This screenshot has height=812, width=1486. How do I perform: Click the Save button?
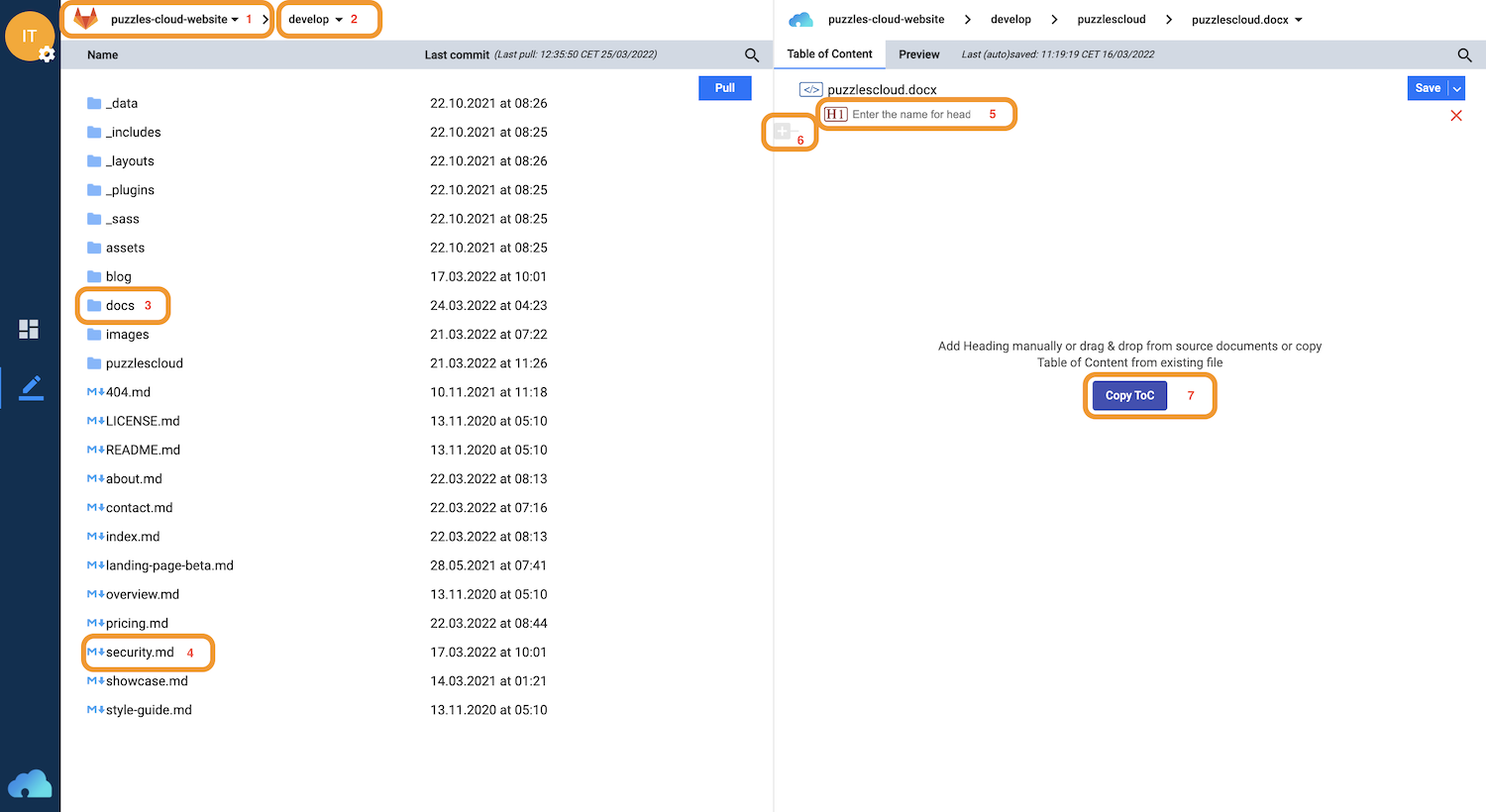coord(1428,88)
